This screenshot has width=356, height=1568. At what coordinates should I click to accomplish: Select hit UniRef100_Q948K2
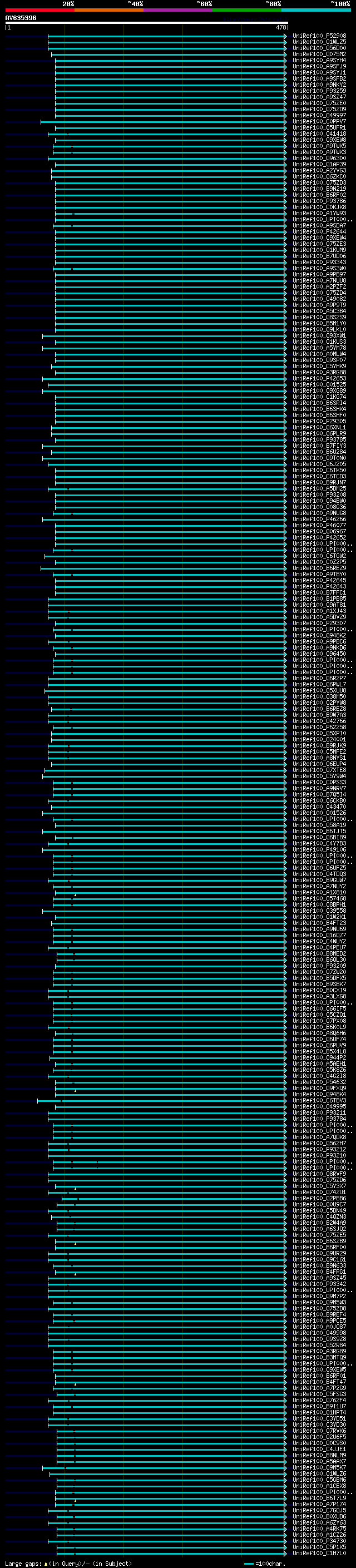(319, 635)
